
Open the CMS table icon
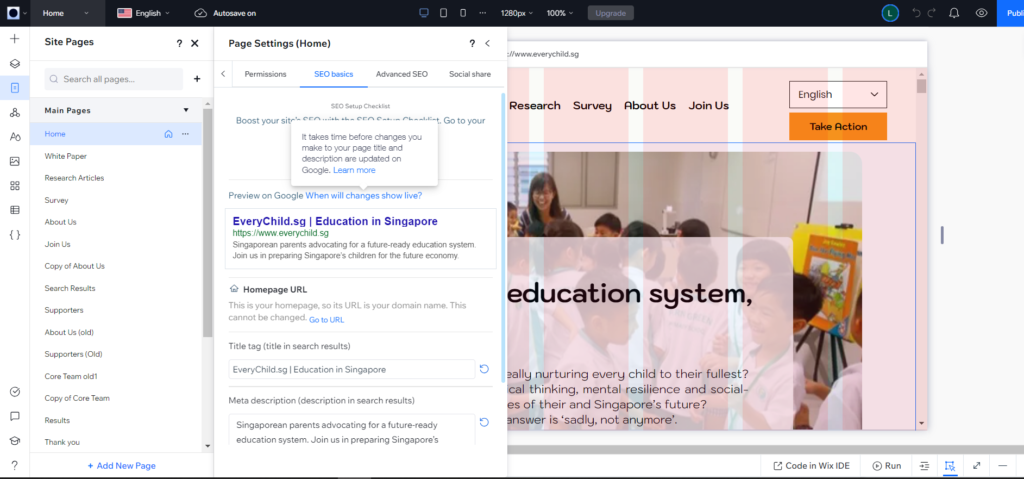(14, 210)
